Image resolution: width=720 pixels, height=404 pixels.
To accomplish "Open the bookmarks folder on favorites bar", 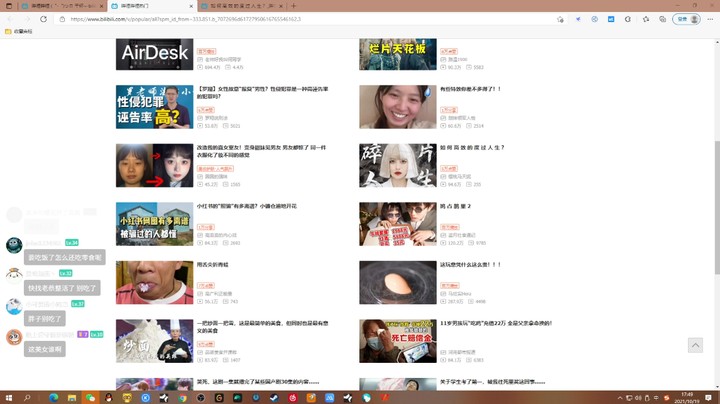I will 18,31.
